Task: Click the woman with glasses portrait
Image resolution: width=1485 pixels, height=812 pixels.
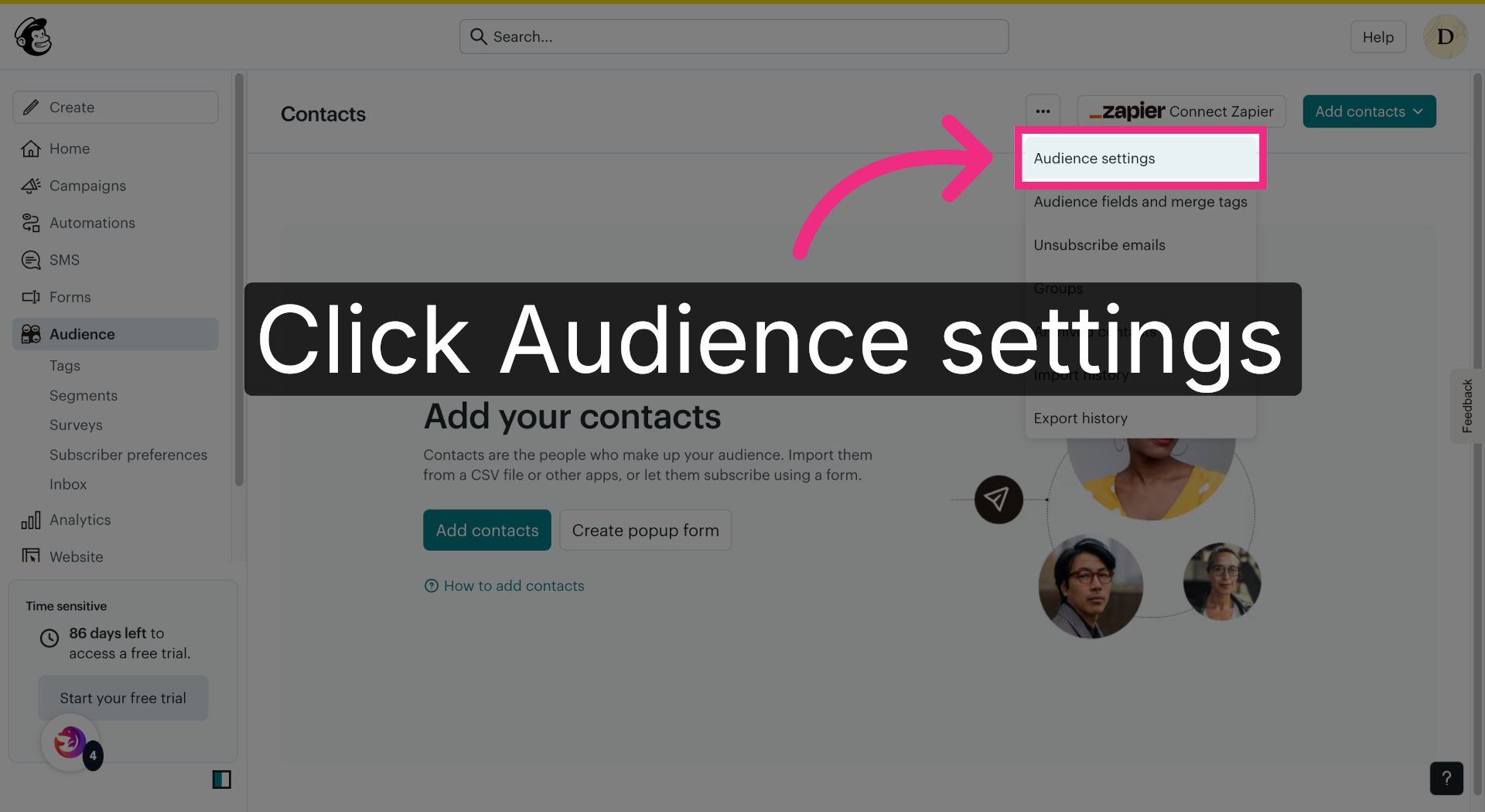Action: [1222, 582]
